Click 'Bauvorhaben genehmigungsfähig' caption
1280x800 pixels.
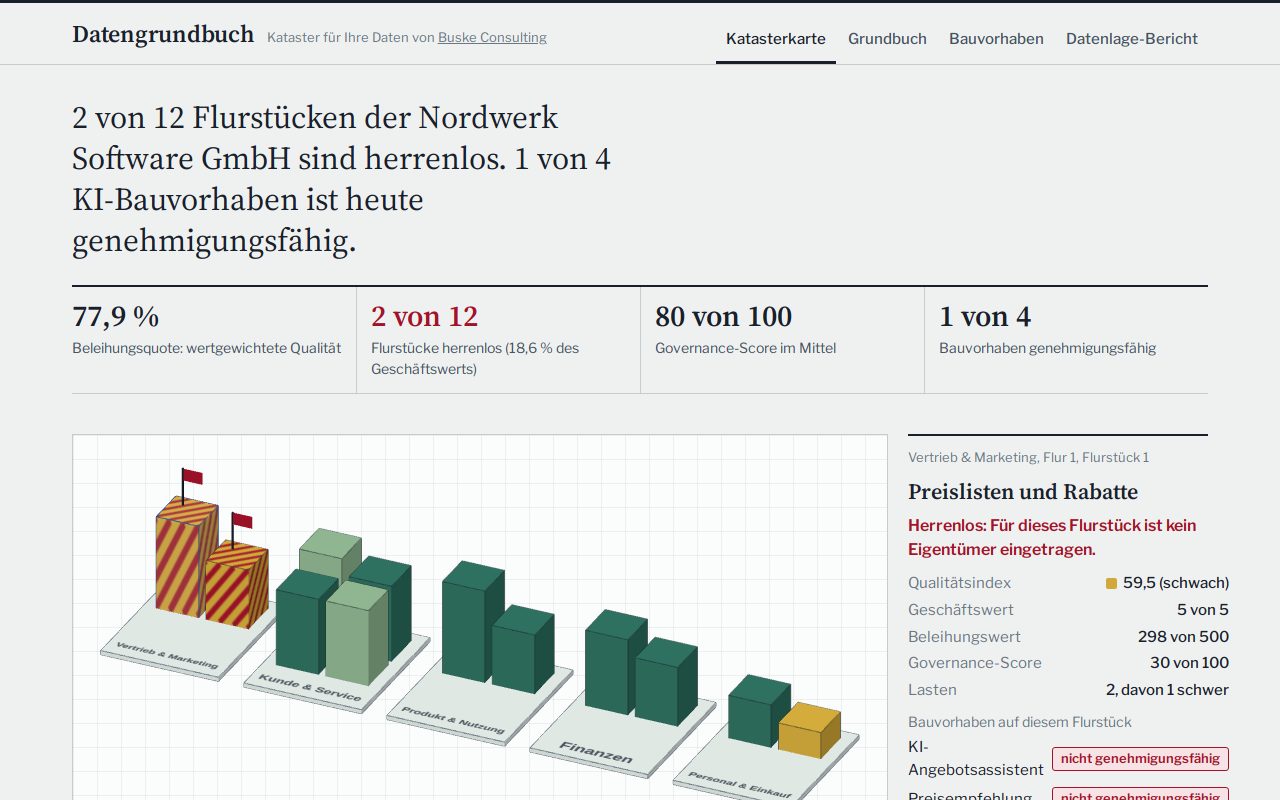(1047, 348)
